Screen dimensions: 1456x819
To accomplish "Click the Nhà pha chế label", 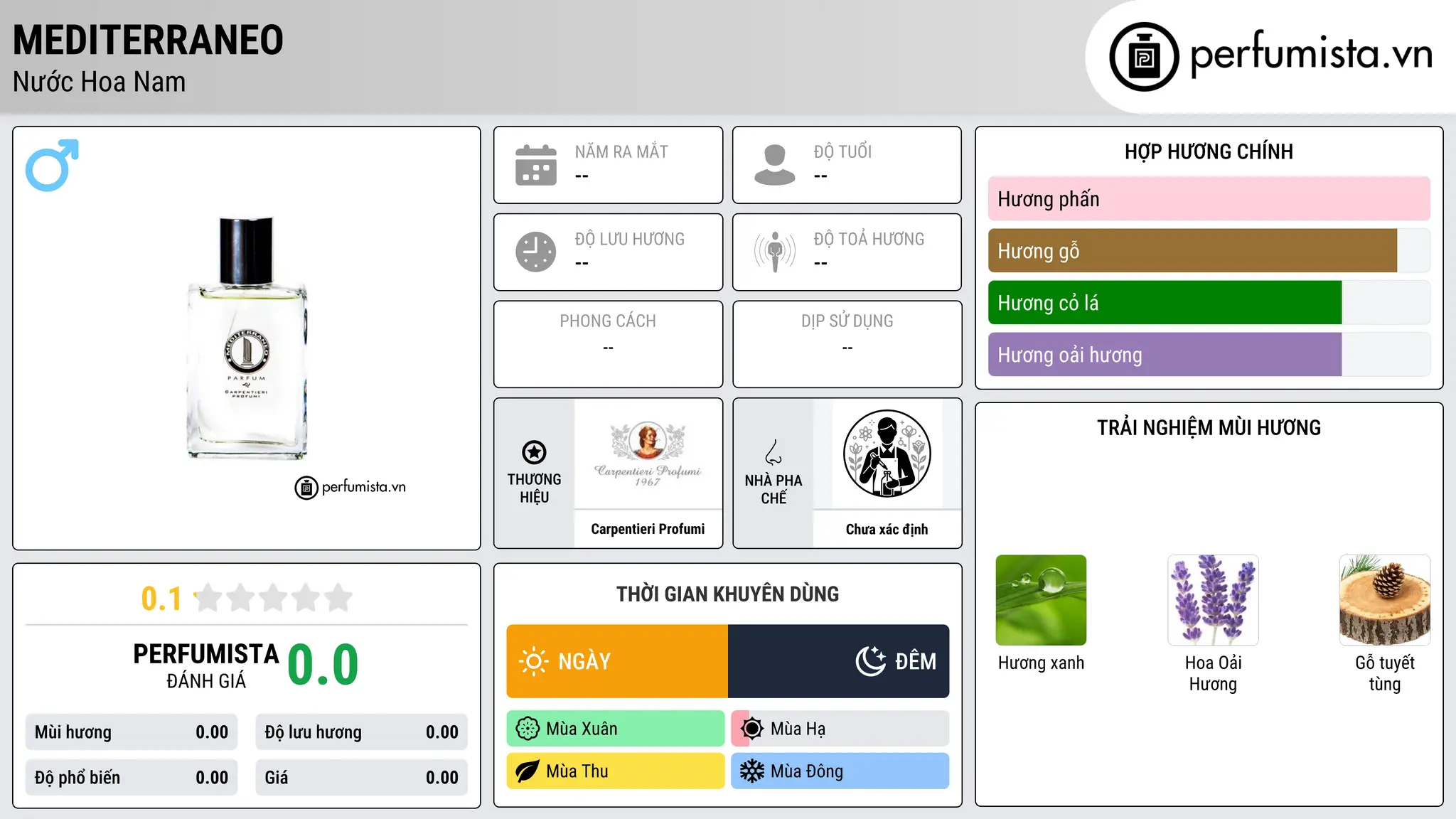I will coord(773,489).
